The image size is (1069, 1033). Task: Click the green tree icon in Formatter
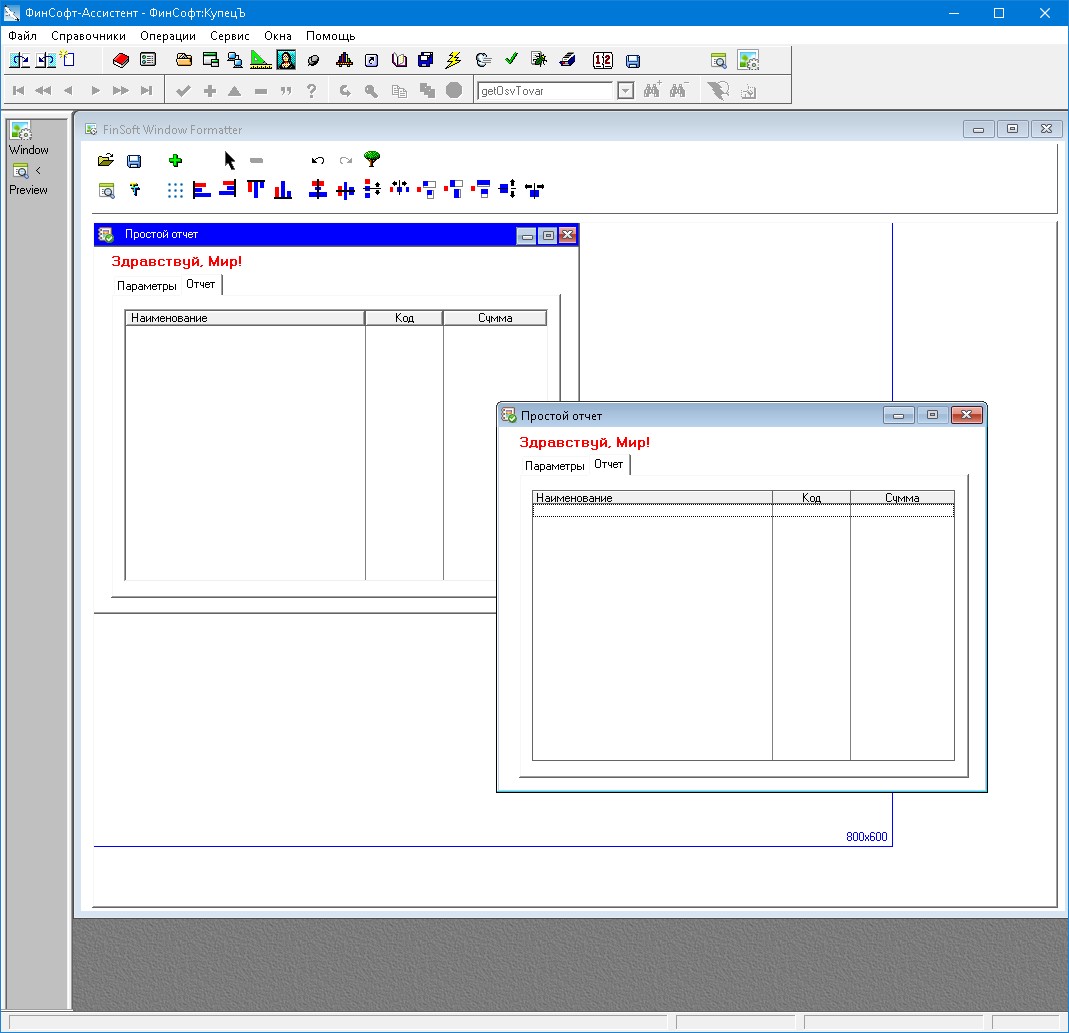pos(372,159)
